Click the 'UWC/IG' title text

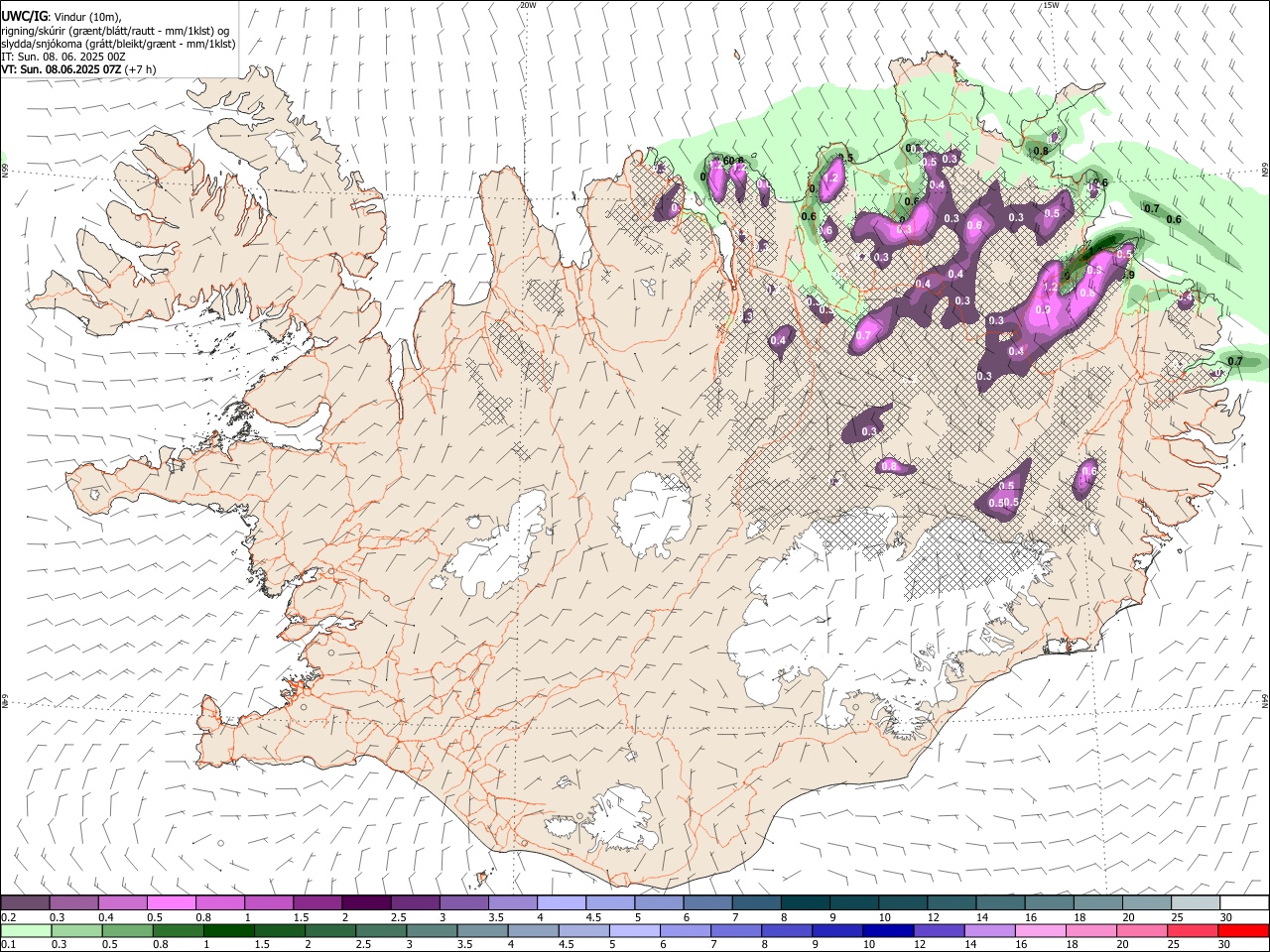coord(24,16)
